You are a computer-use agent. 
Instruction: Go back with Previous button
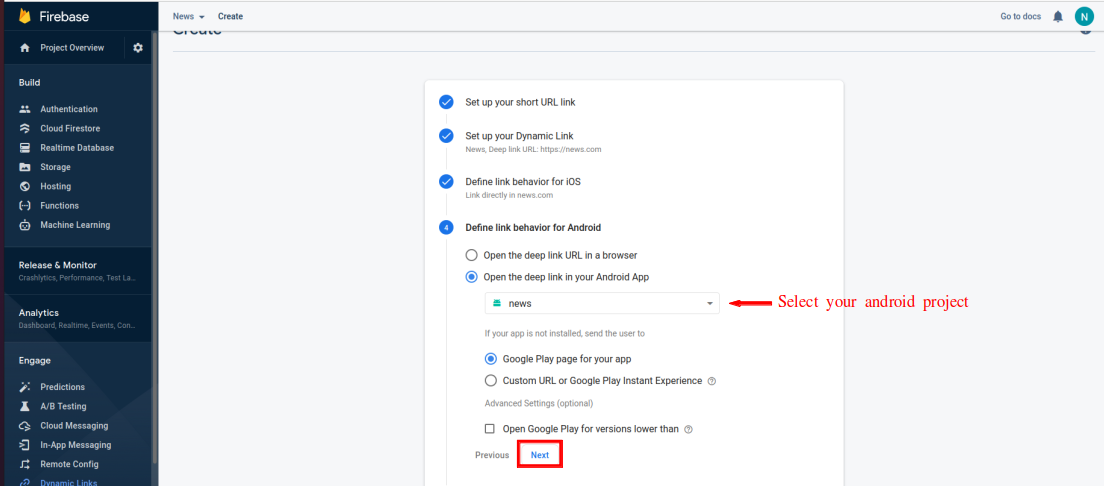coord(492,455)
